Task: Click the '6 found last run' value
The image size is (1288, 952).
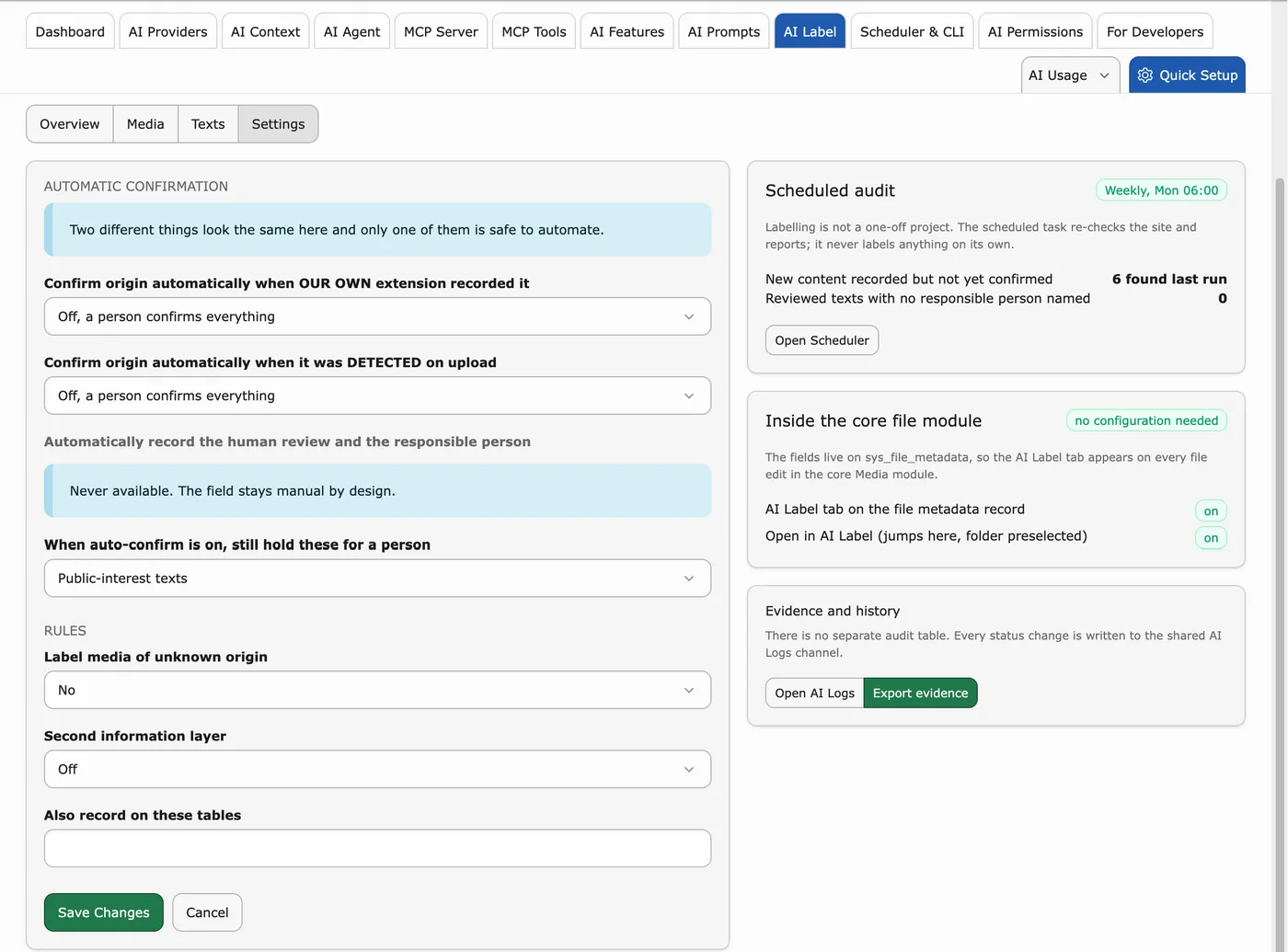Action: click(x=1169, y=279)
